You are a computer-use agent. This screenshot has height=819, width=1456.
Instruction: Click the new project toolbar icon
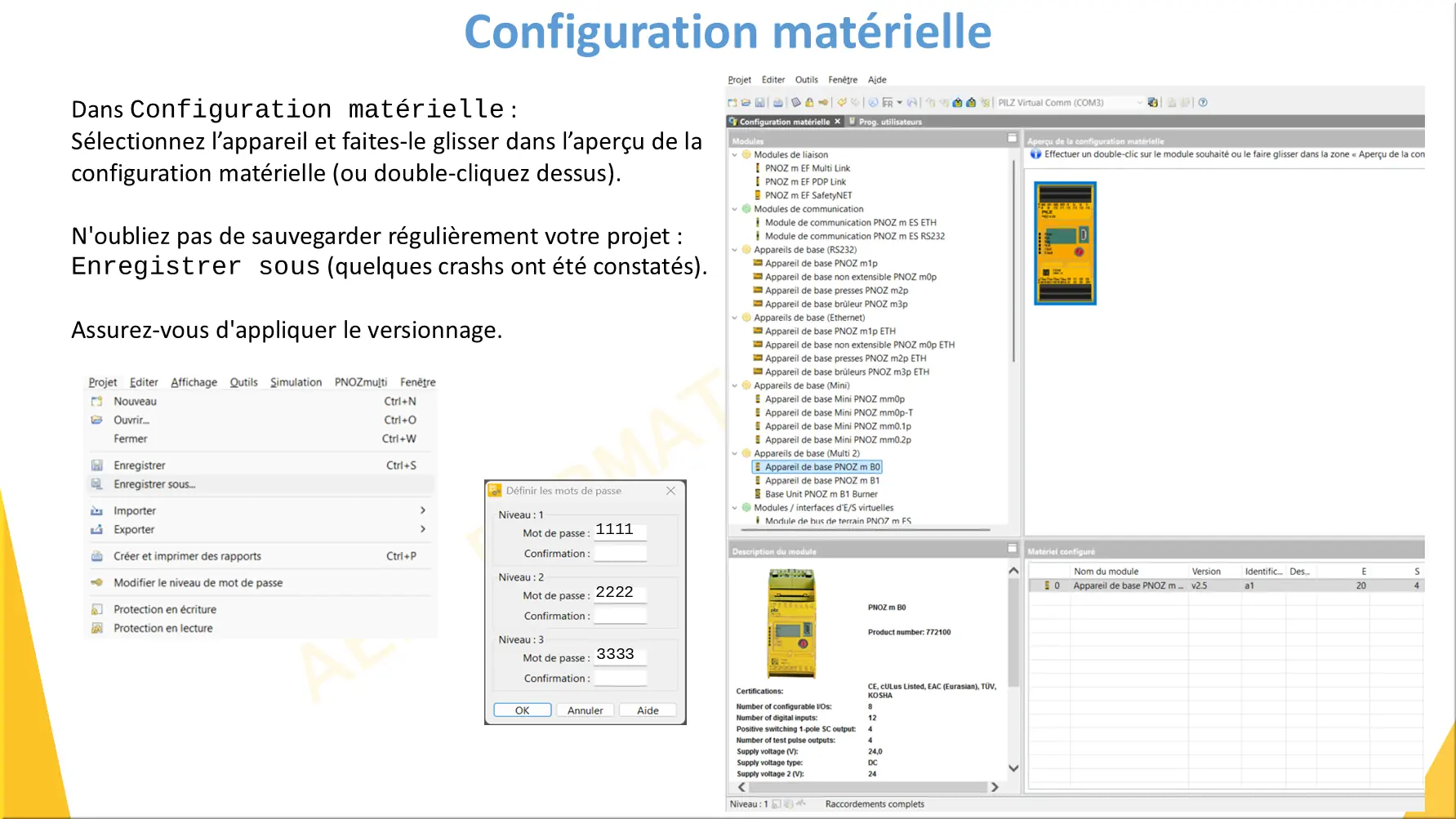tap(732, 103)
